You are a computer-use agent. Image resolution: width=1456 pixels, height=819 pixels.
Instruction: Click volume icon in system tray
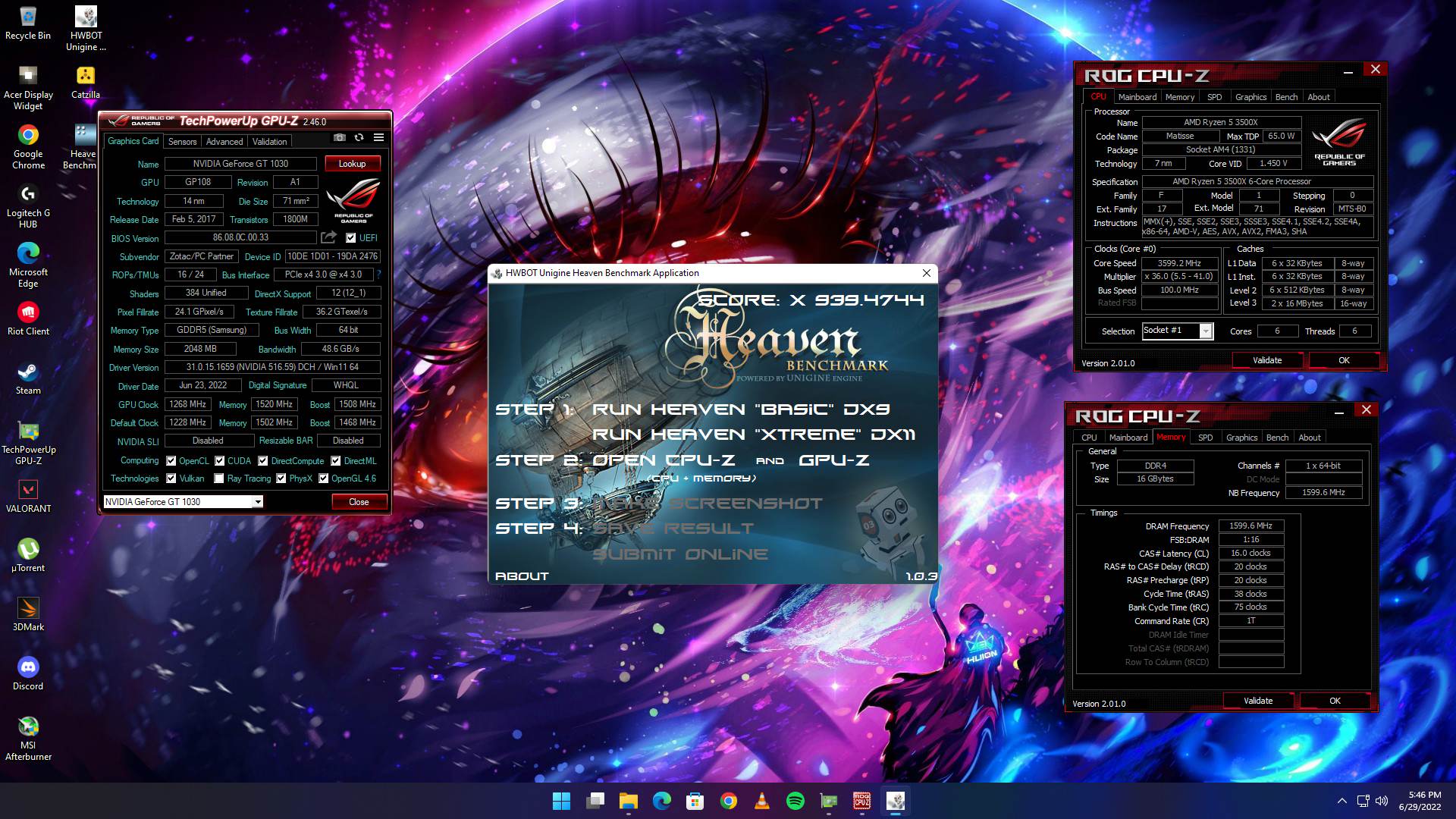coord(1382,801)
